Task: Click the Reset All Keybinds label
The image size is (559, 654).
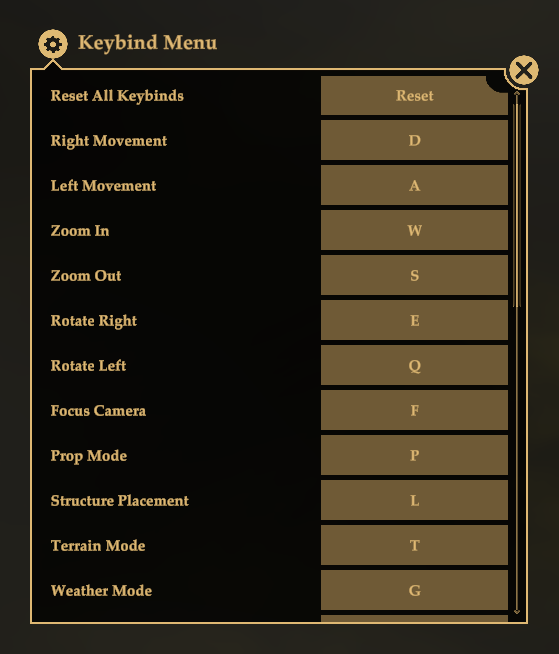Action: 117,96
